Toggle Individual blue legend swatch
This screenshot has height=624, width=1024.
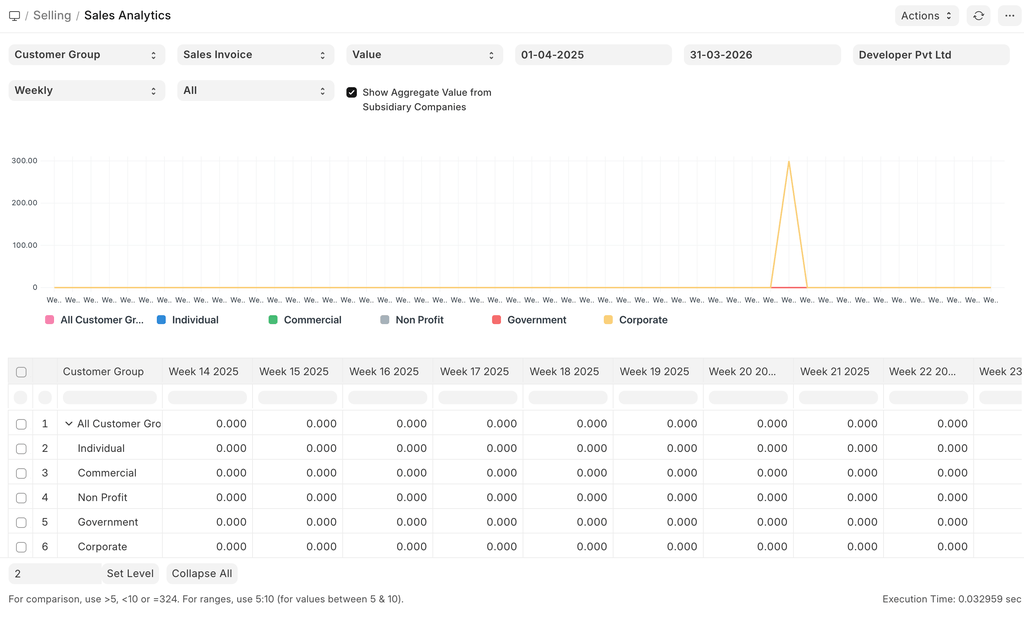pyautogui.click(x=161, y=320)
